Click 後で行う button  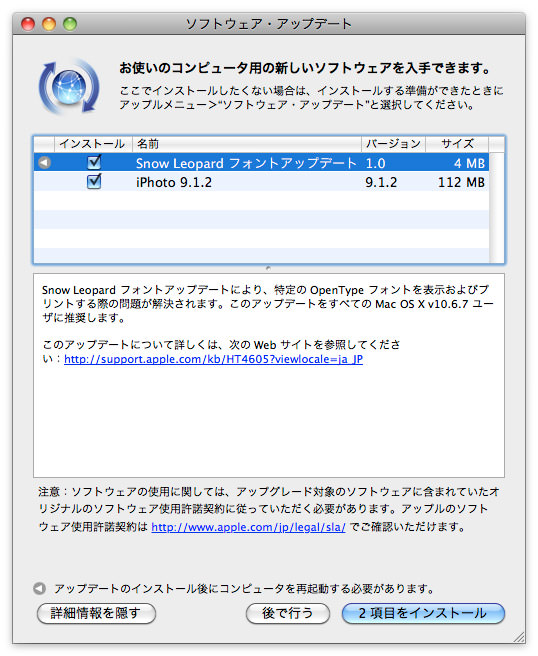point(287,613)
